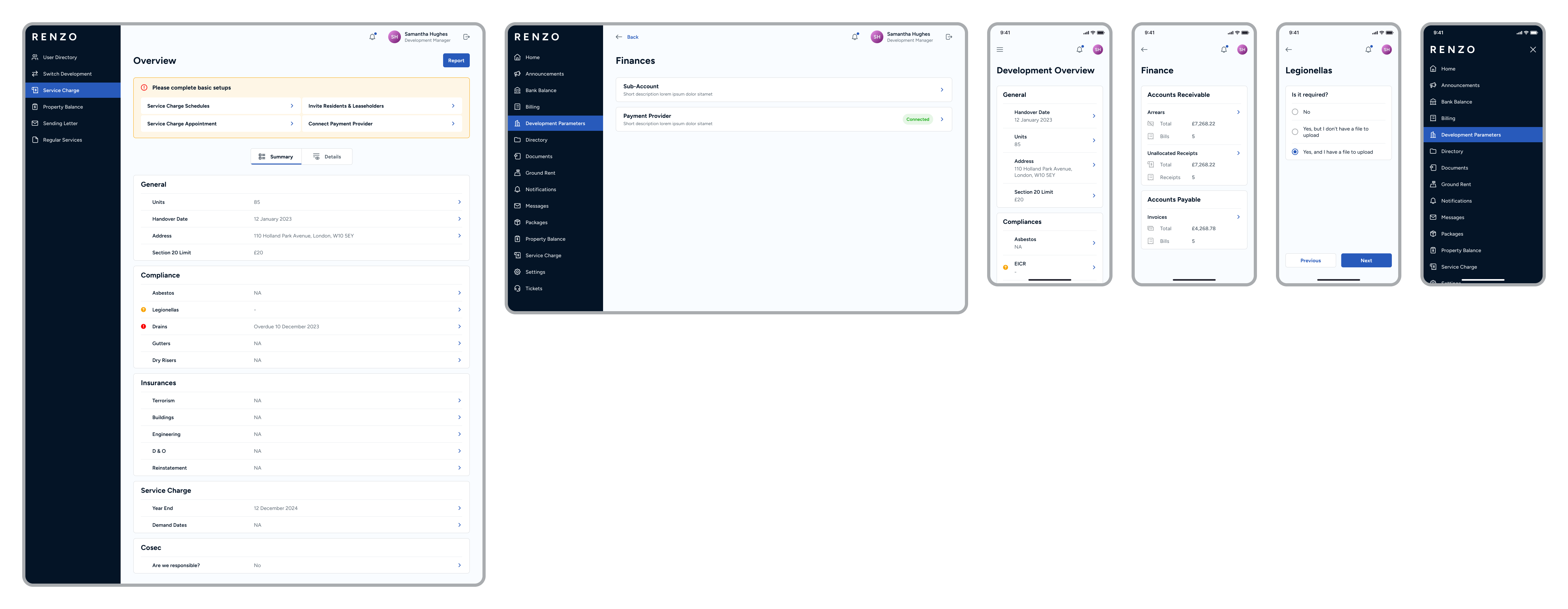Open Sending Letter in the Overview sidebar
The image size is (1568, 609).
point(60,124)
